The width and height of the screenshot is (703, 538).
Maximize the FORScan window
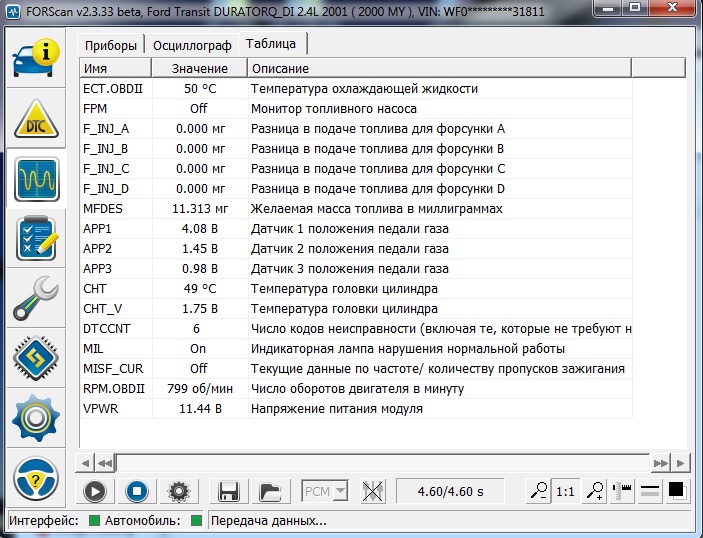click(x=635, y=8)
